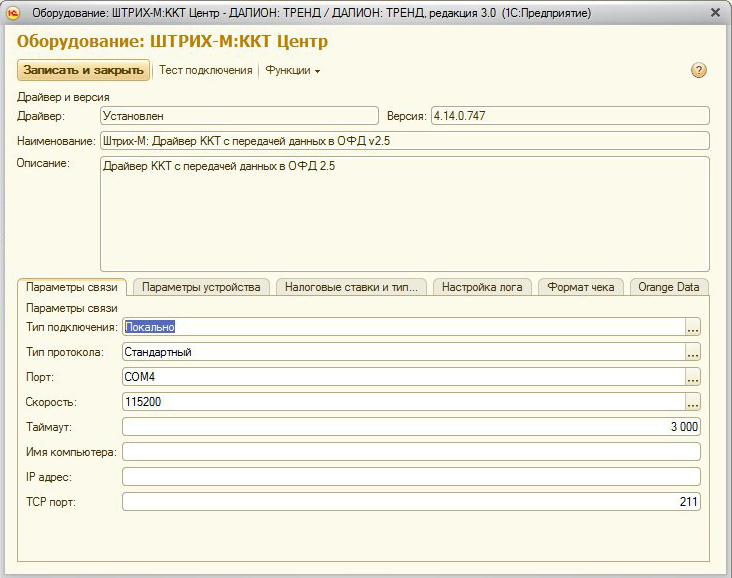Click the Таймаут: label
Screen dimensions: 732x578
(49, 427)
